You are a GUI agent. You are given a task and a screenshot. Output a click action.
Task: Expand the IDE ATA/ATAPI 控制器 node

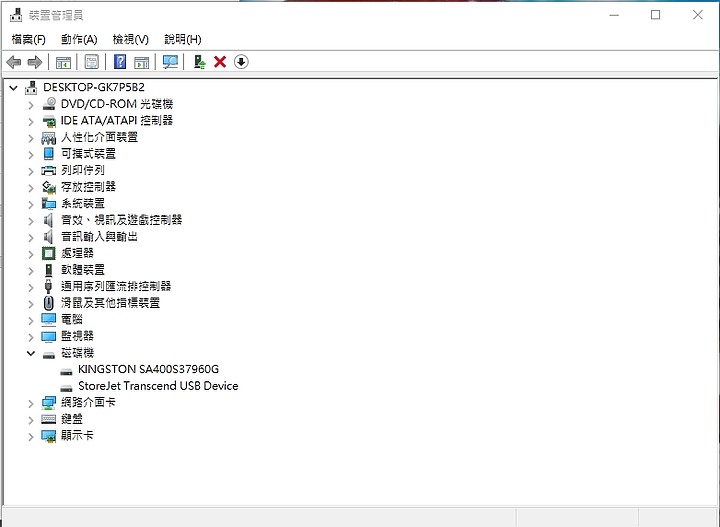31,122
